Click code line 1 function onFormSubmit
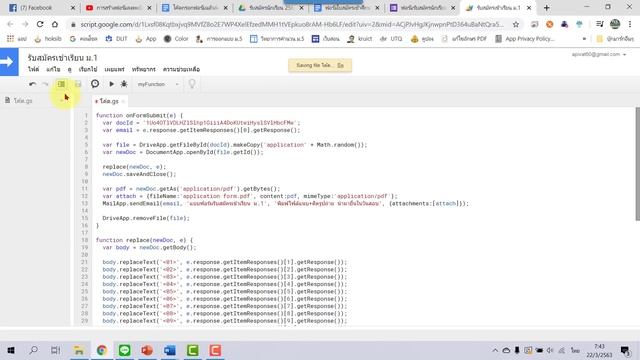This screenshot has width=640, height=360. pos(139,116)
